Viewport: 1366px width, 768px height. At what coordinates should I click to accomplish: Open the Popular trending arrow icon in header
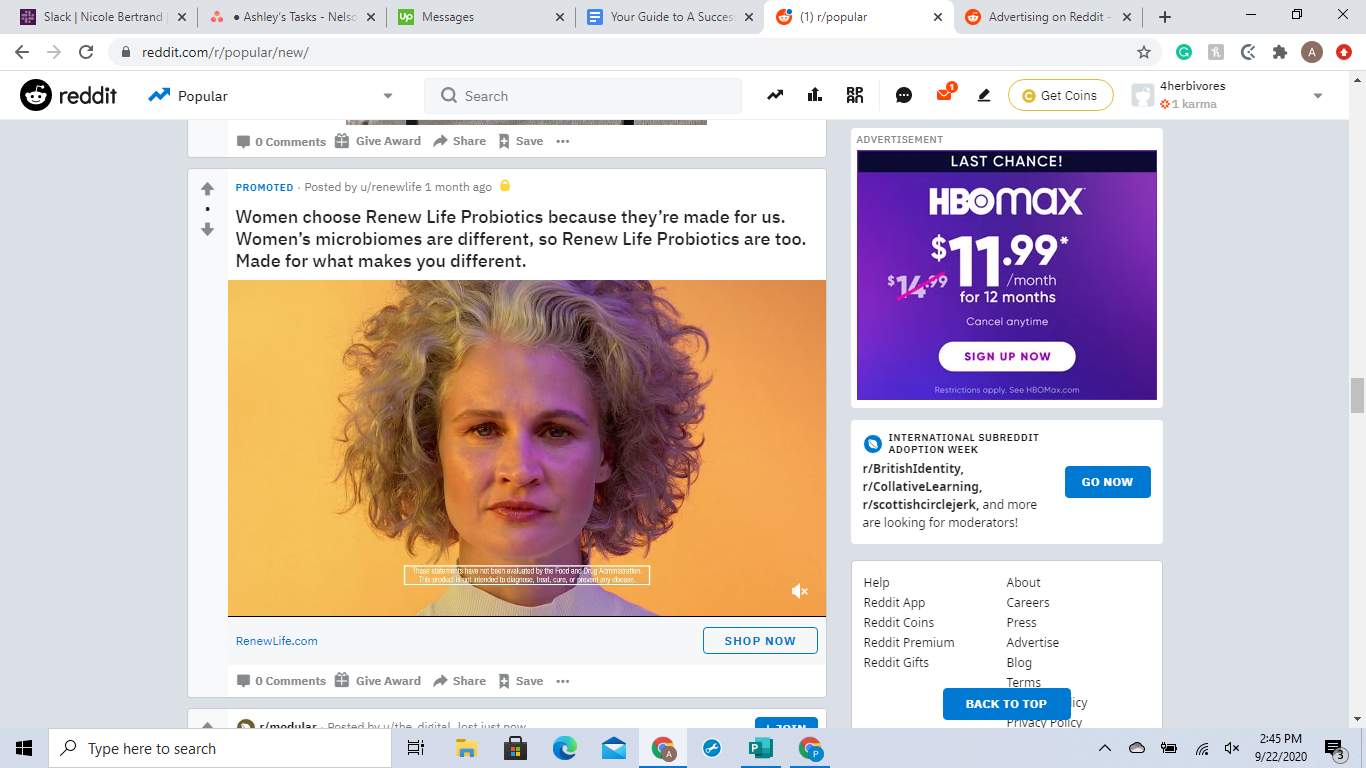(x=775, y=95)
